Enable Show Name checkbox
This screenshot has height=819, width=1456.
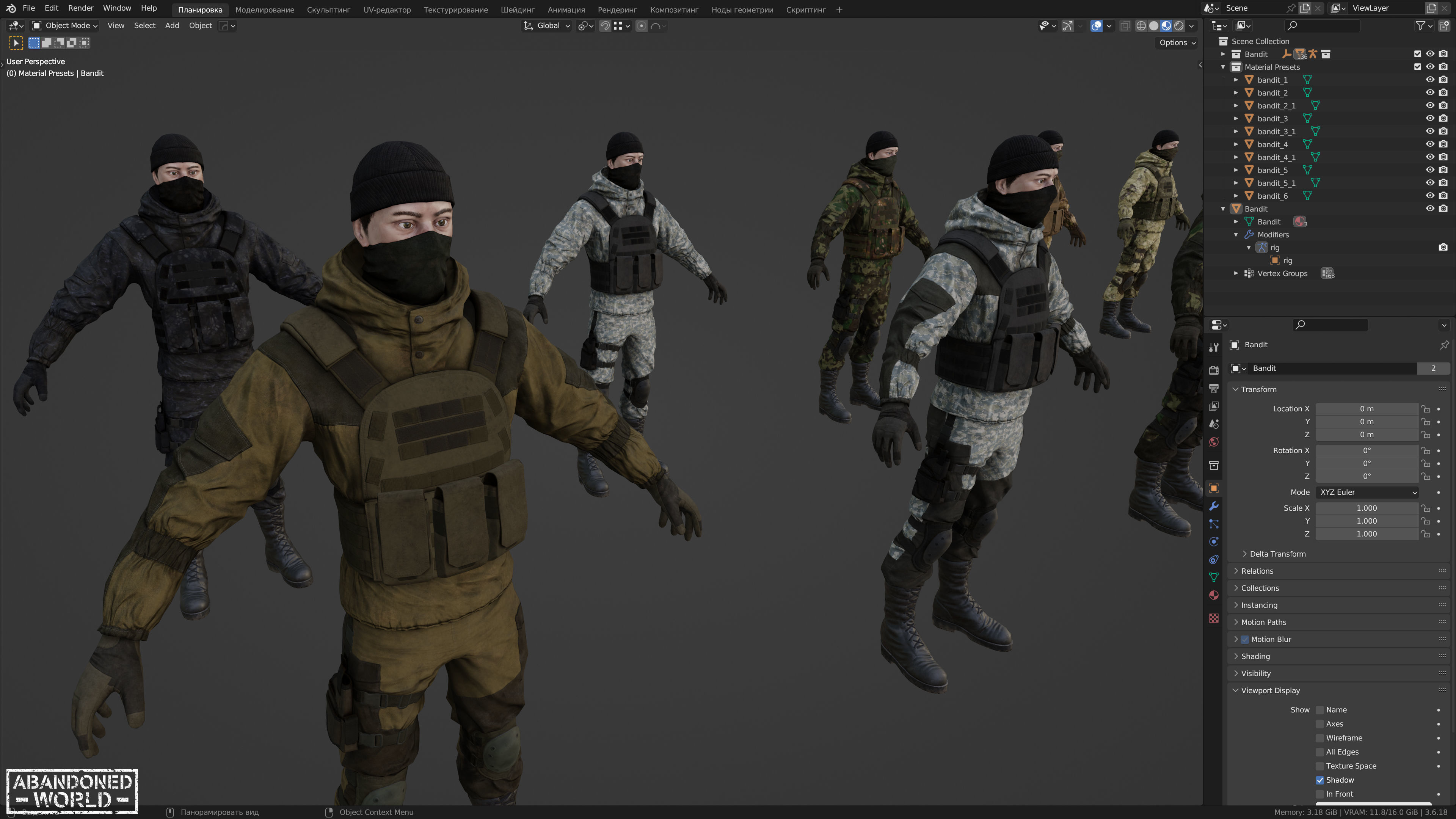(x=1320, y=710)
